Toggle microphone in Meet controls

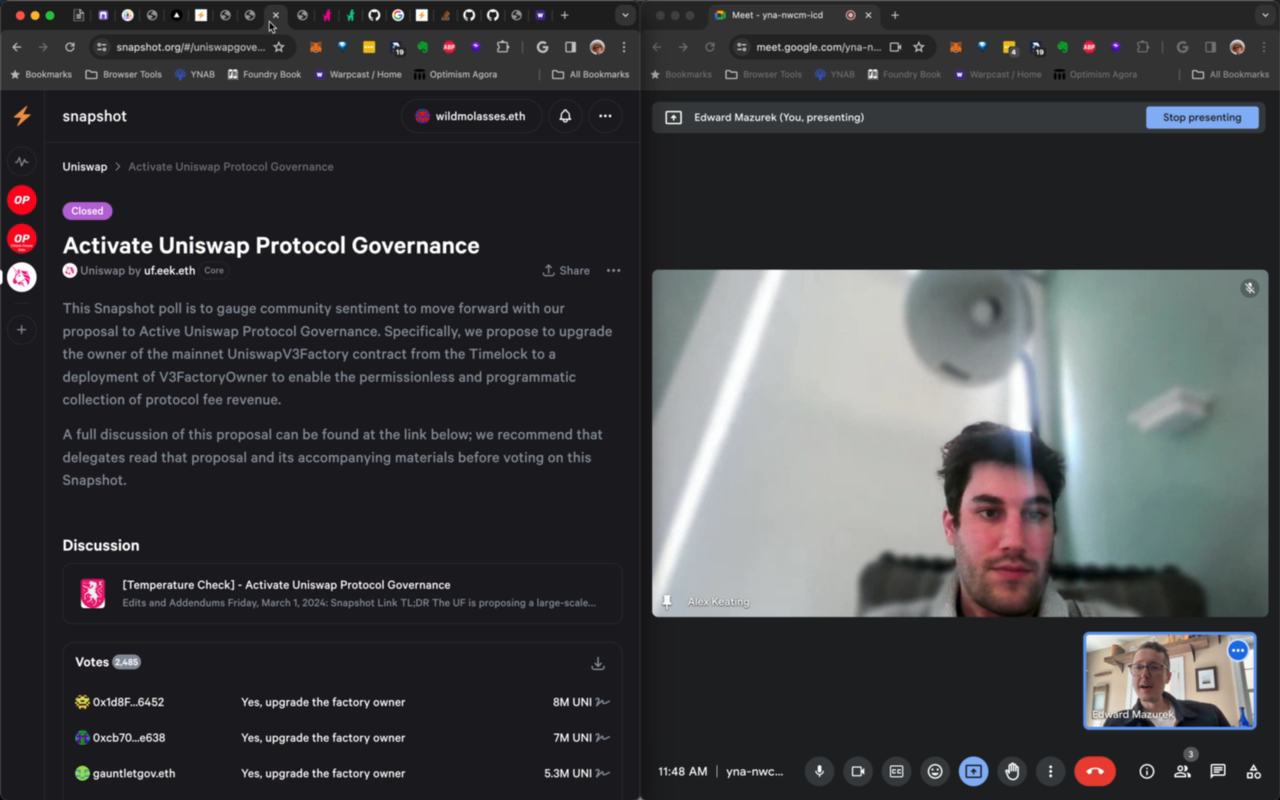819,771
